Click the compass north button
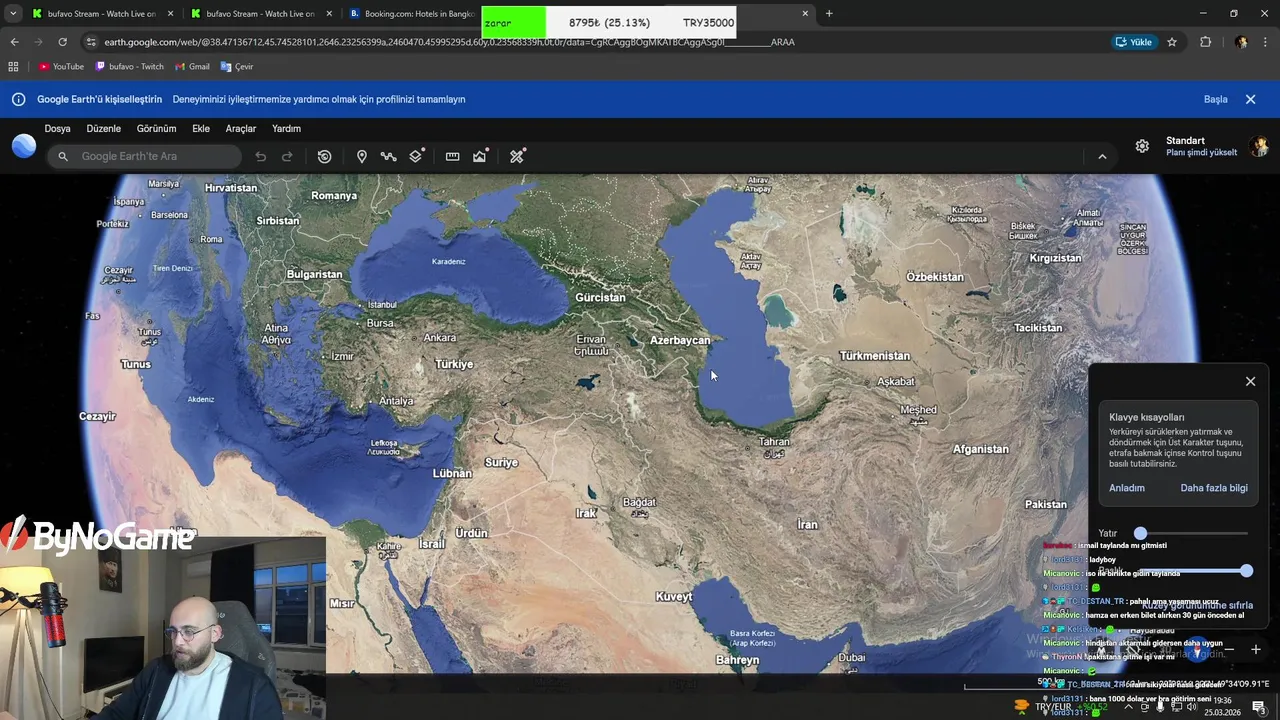 pos(1197,650)
